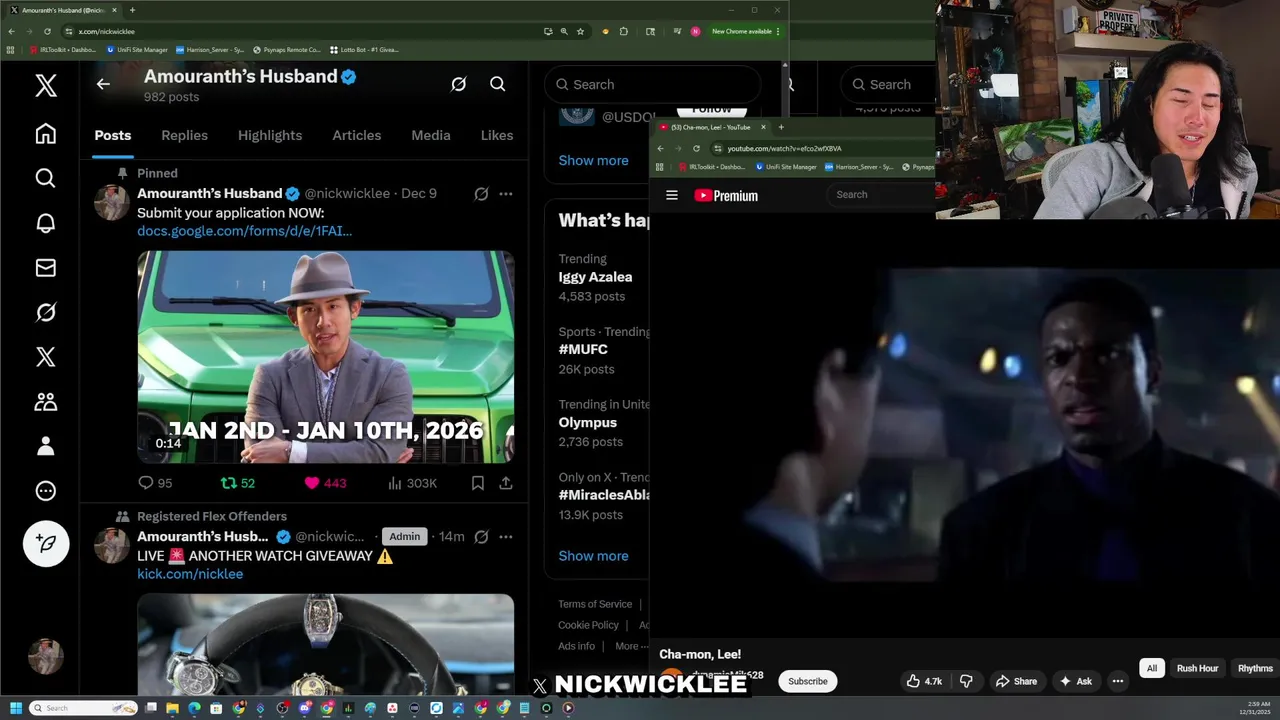This screenshot has width=1280, height=720.
Task: Open kick.com/nicklee link
Action: tap(190, 574)
